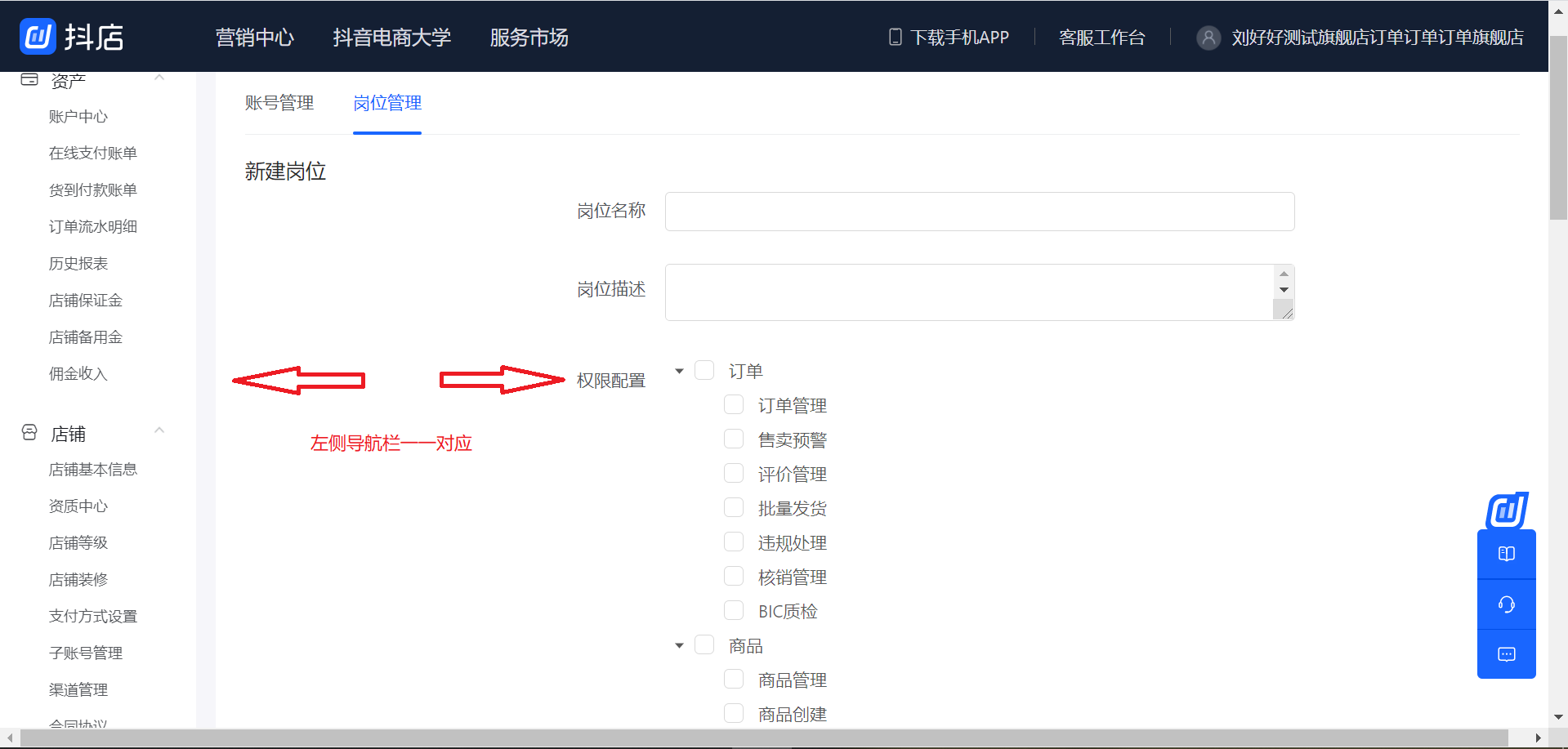1568x749 pixels.
Task: Collapse the 店铺 sidebar section chevron
Action: click(159, 430)
